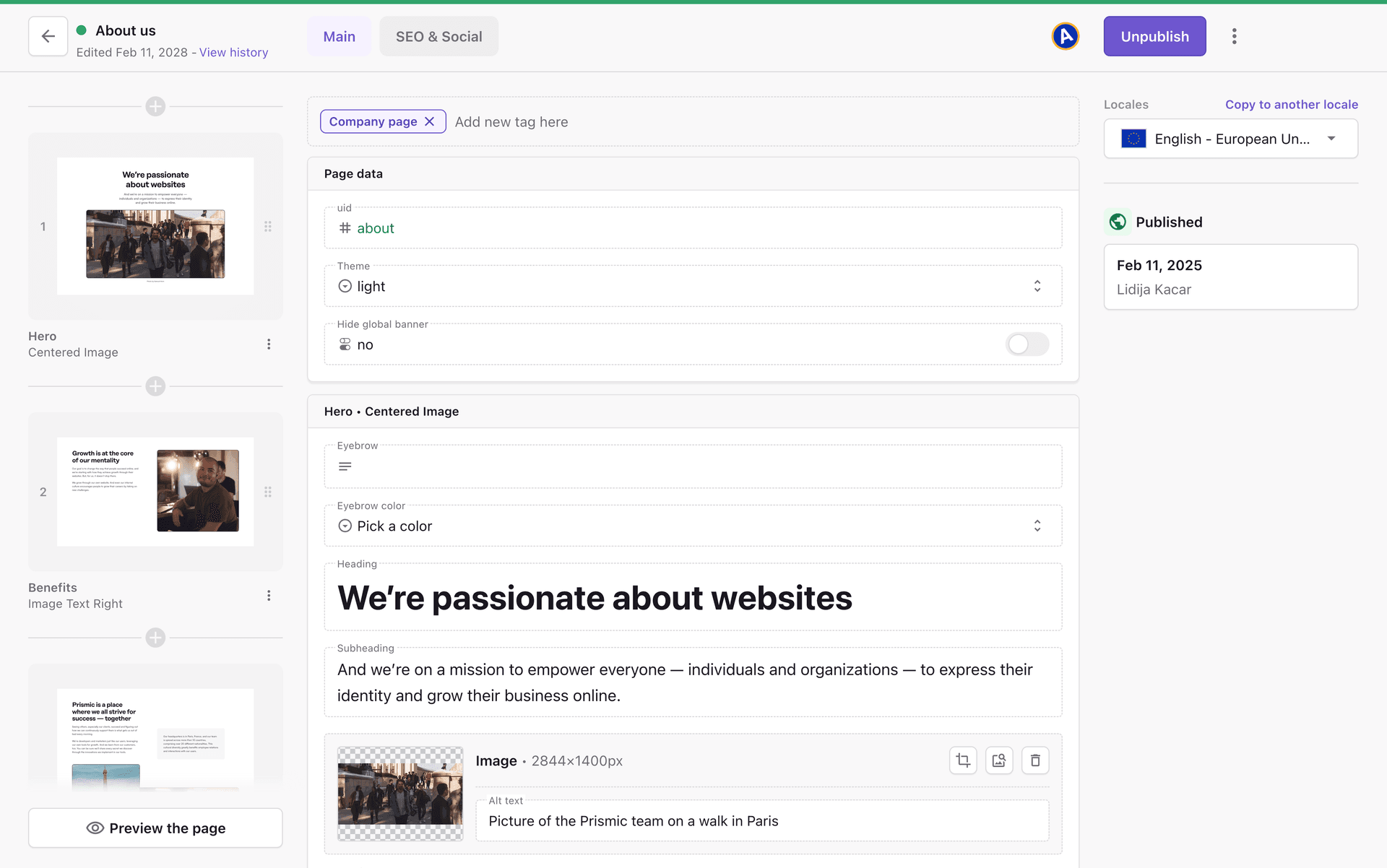Open View history
Image resolution: width=1387 pixels, height=868 pixels.
233,52
